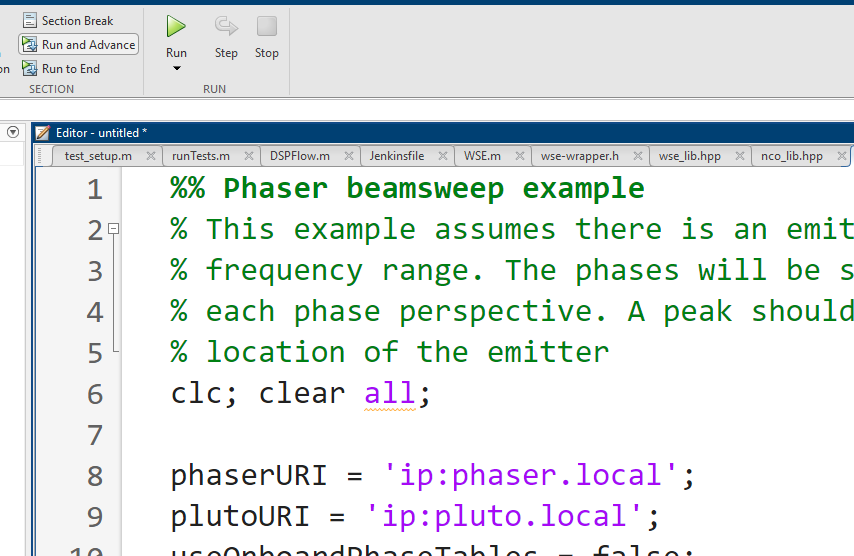Image resolution: width=854 pixels, height=556 pixels.
Task: Click the 'location of the emitter' comment
Action: [407, 352]
